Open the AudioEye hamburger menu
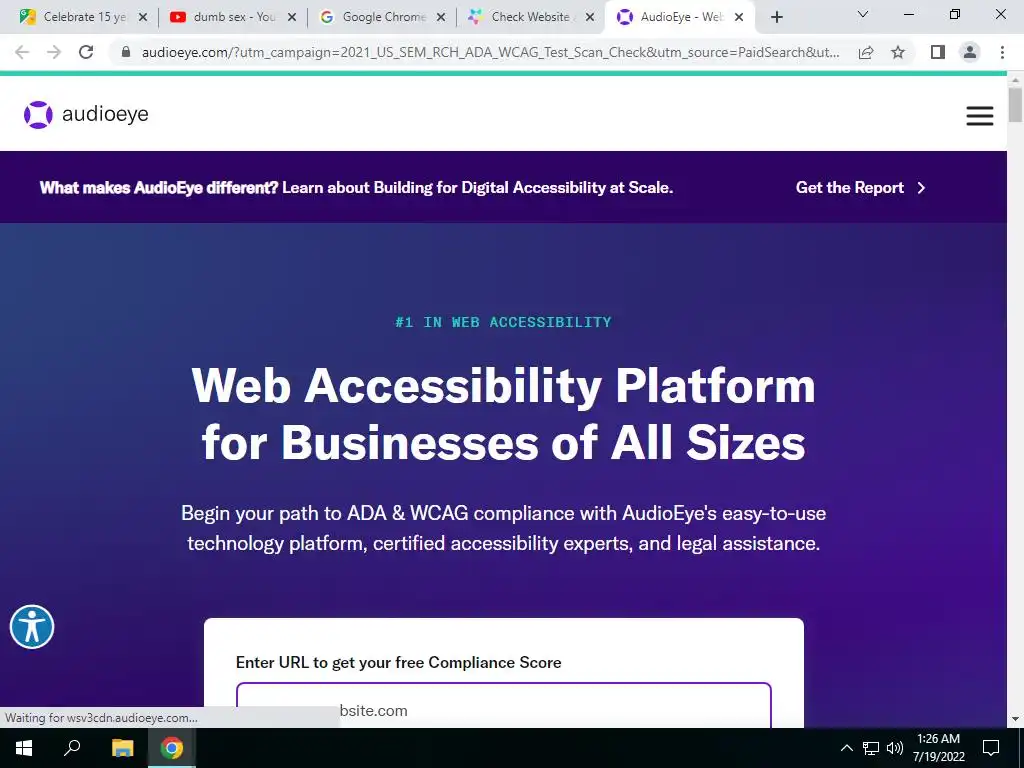This screenshot has width=1024, height=768. pyautogui.click(x=980, y=116)
